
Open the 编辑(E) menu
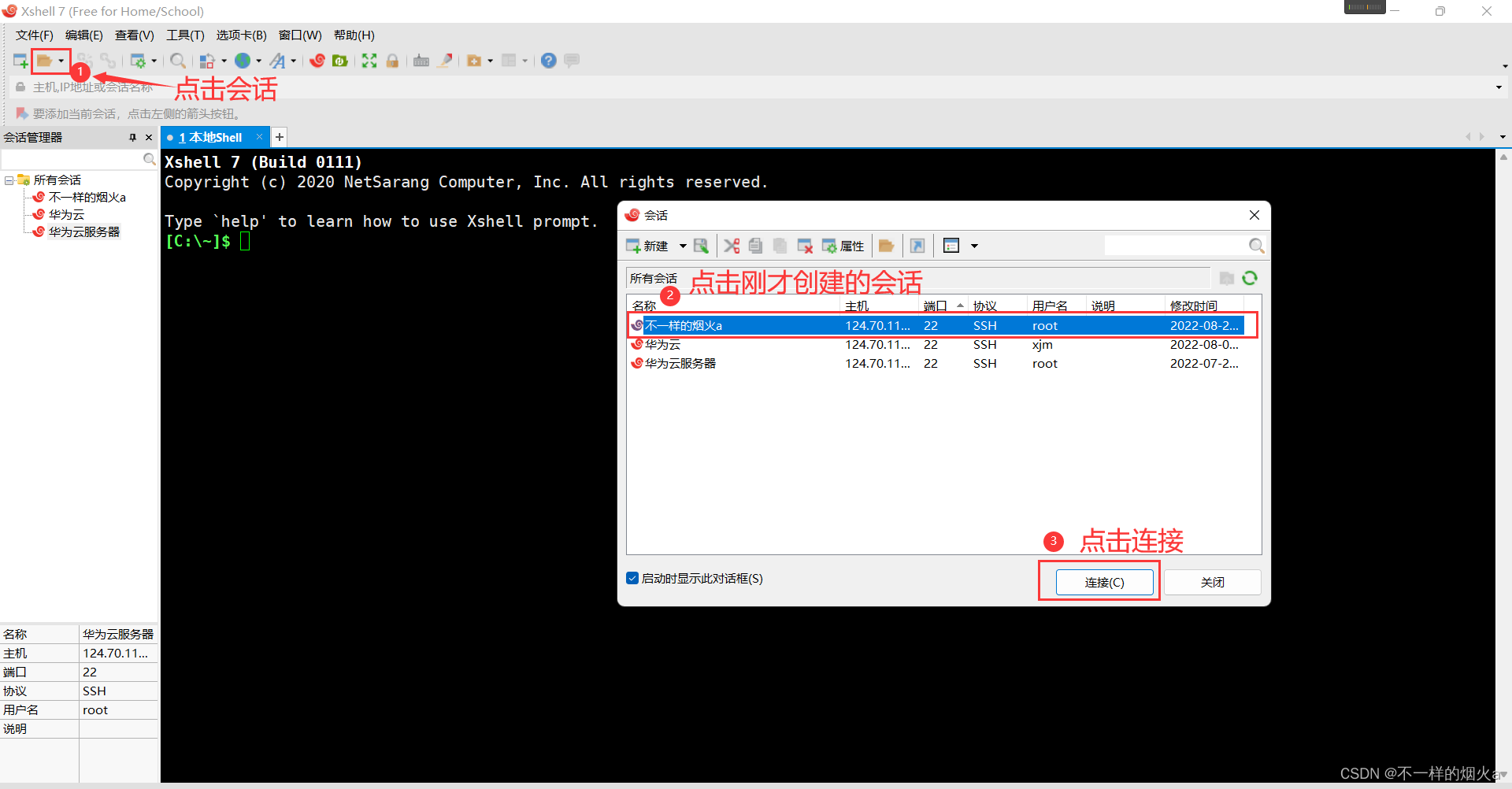coord(84,35)
